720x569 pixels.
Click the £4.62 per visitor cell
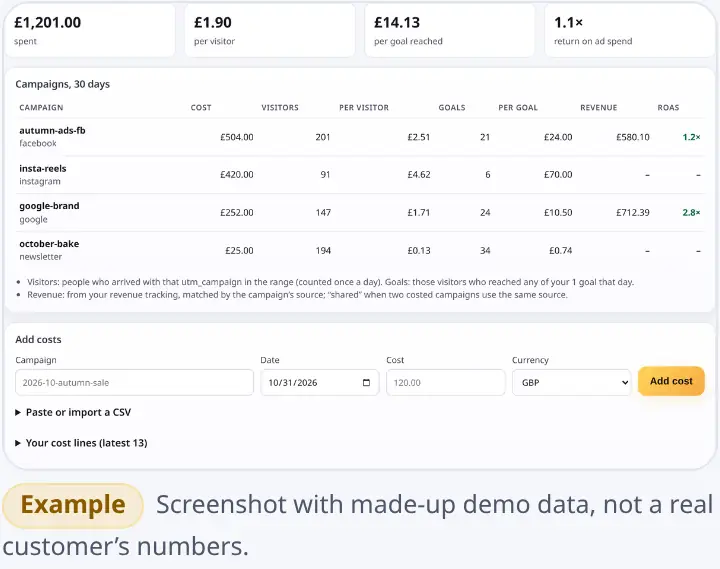(x=419, y=175)
